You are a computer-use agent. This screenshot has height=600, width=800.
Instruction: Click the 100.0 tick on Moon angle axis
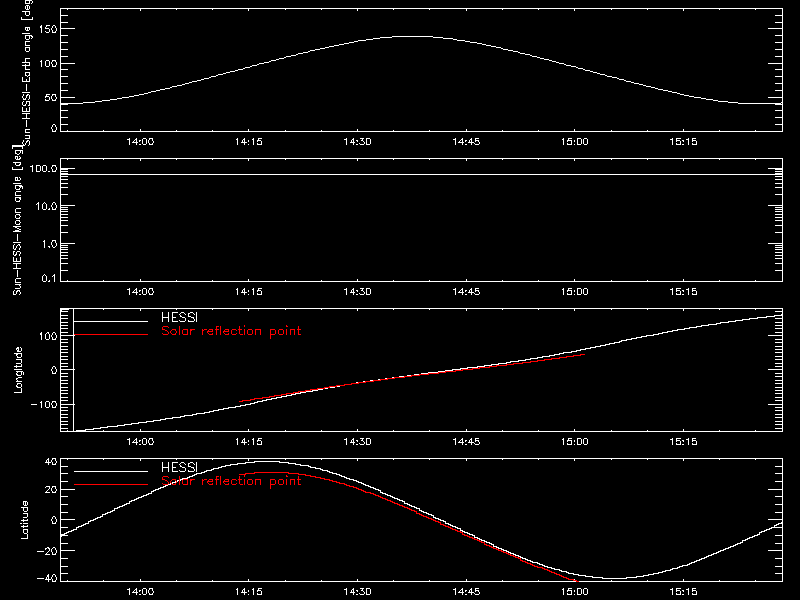[43, 168]
